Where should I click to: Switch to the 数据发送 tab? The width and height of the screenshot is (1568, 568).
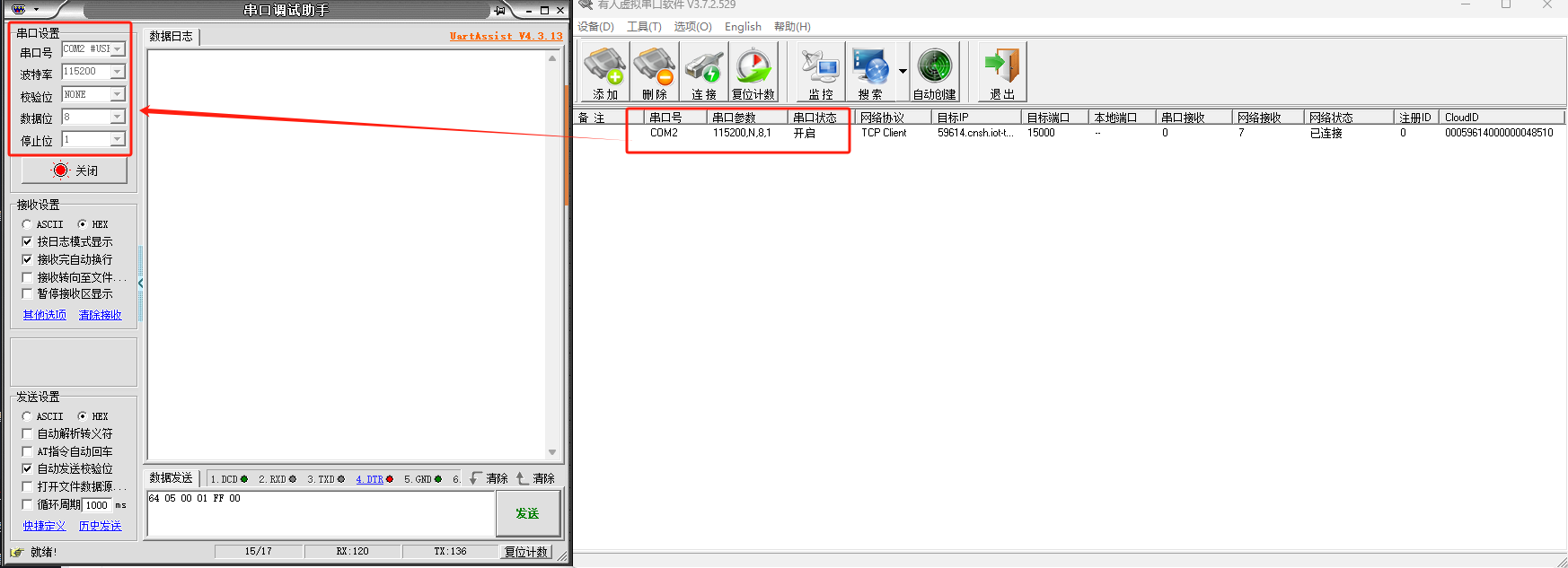171,478
